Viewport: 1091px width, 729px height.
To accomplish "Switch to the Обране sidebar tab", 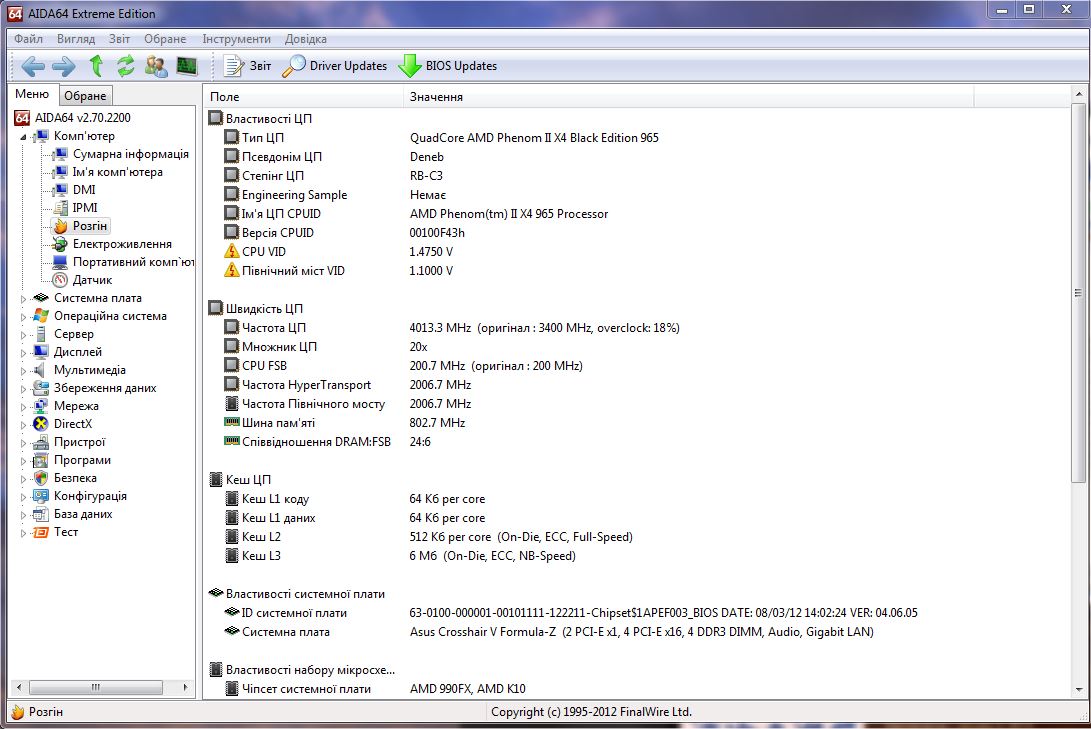I will pos(85,95).
